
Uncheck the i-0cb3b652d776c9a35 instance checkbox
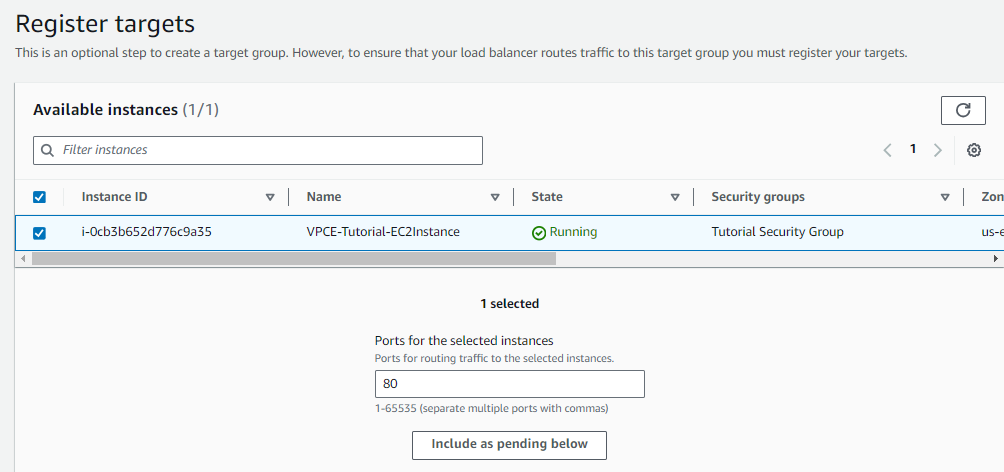pyautogui.click(x=39, y=233)
